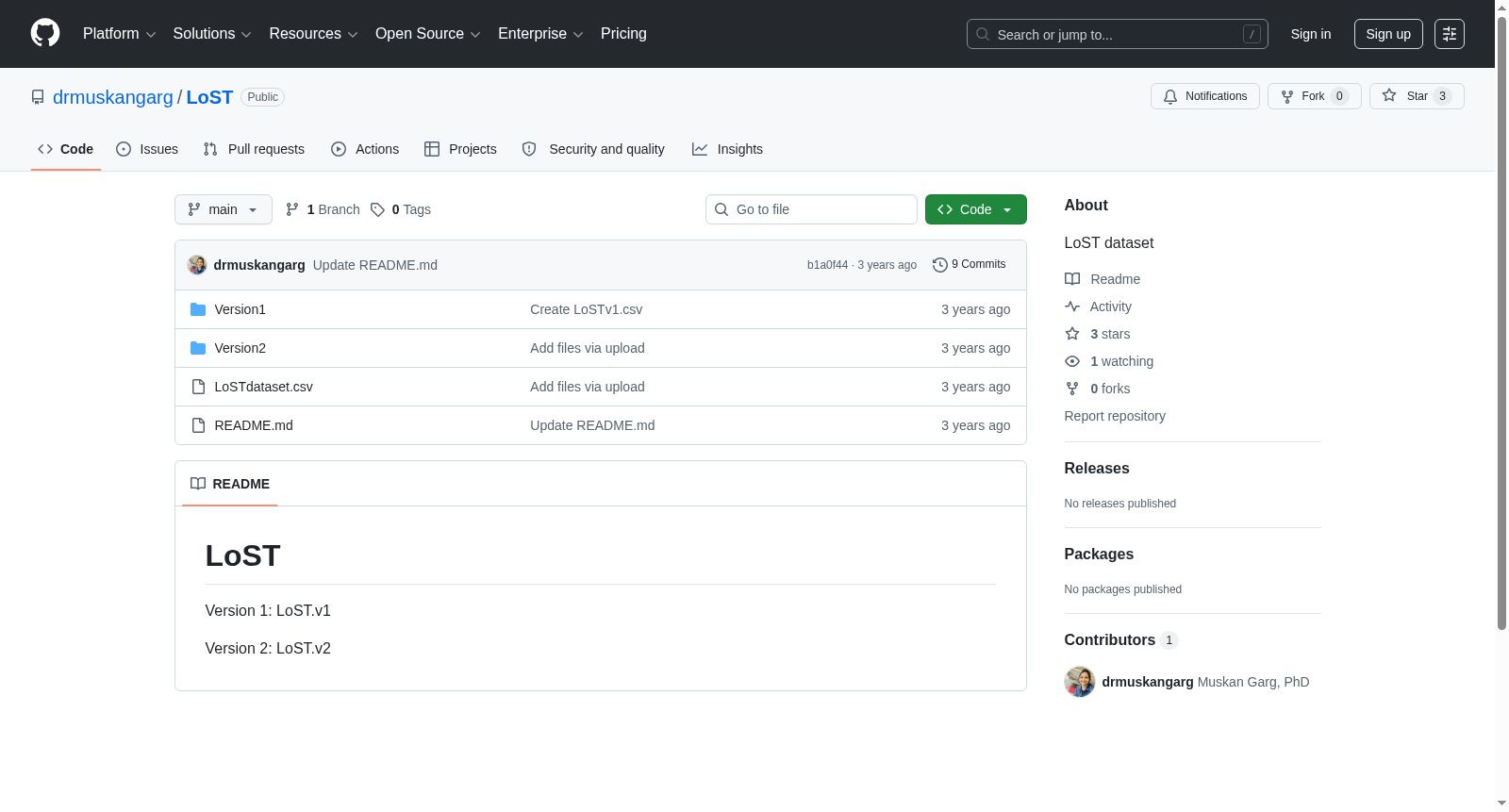Open the Platform menu

(x=119, y=34)
